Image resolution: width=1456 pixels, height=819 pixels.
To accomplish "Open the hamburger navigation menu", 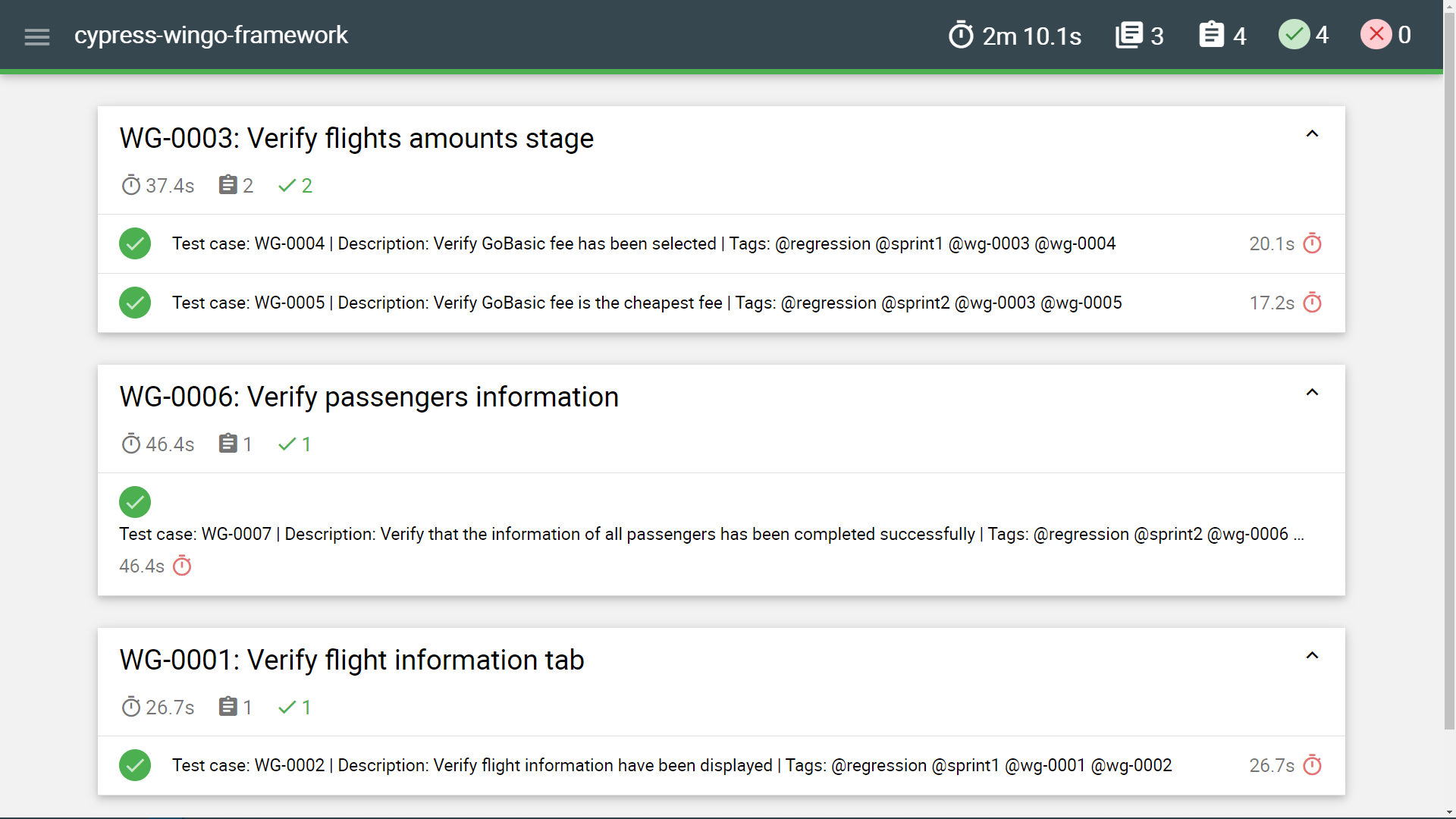I will pos(36,36).
